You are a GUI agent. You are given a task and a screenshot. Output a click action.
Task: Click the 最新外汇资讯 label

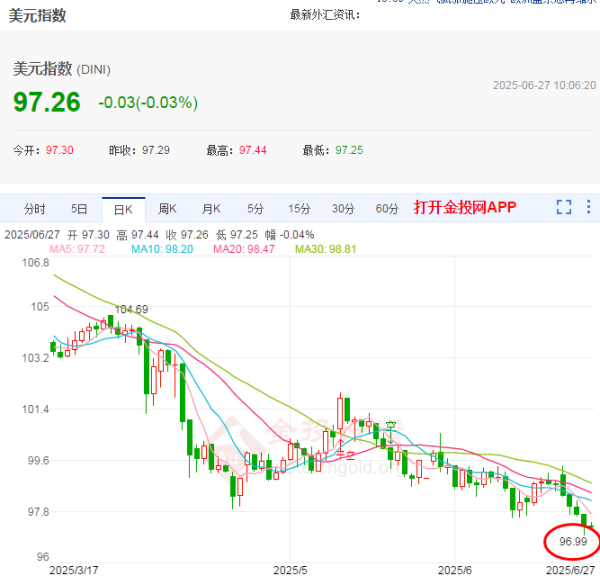coord(325,15)
